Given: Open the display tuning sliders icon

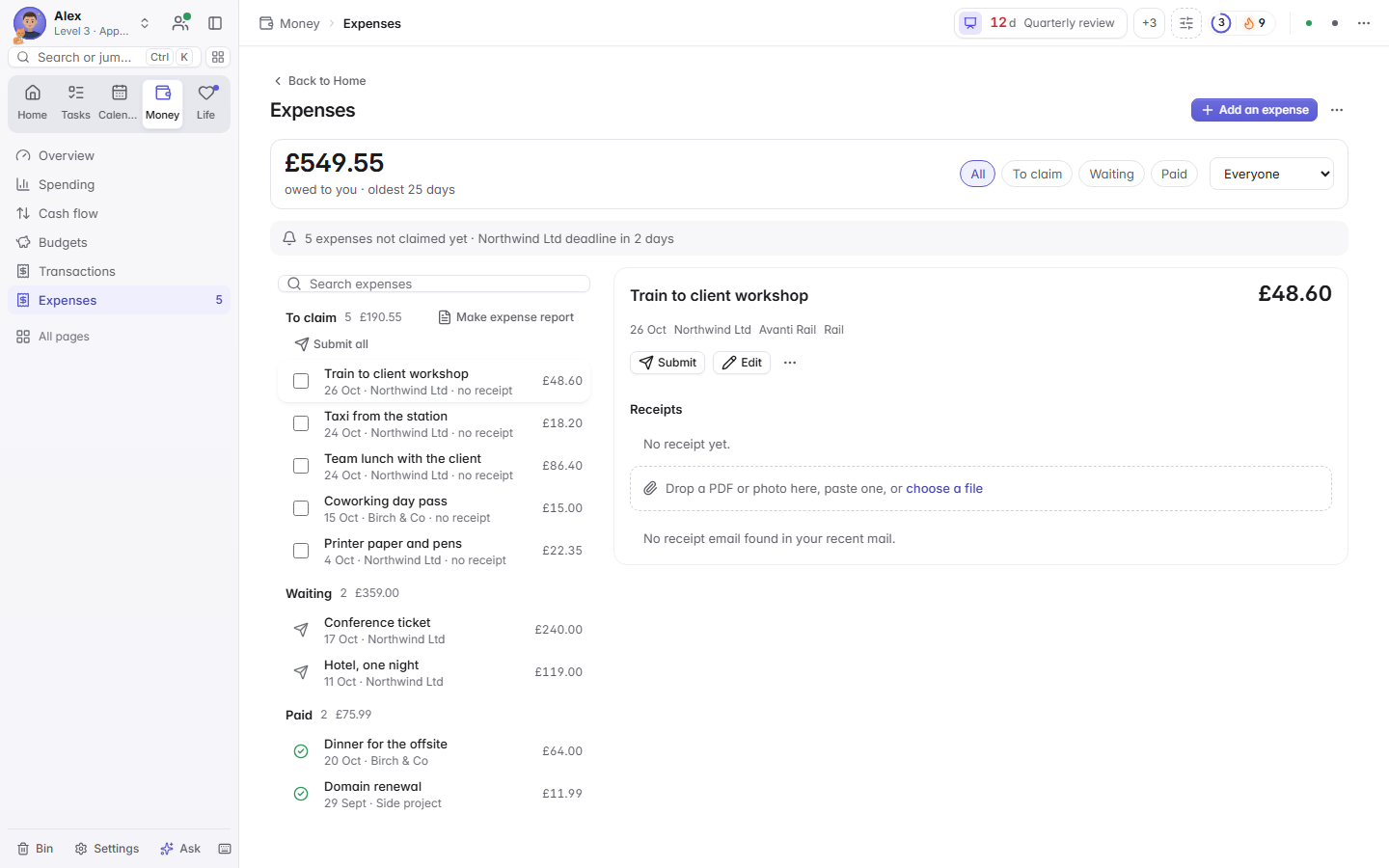Looking at the screenshot, I should 1186,23.
